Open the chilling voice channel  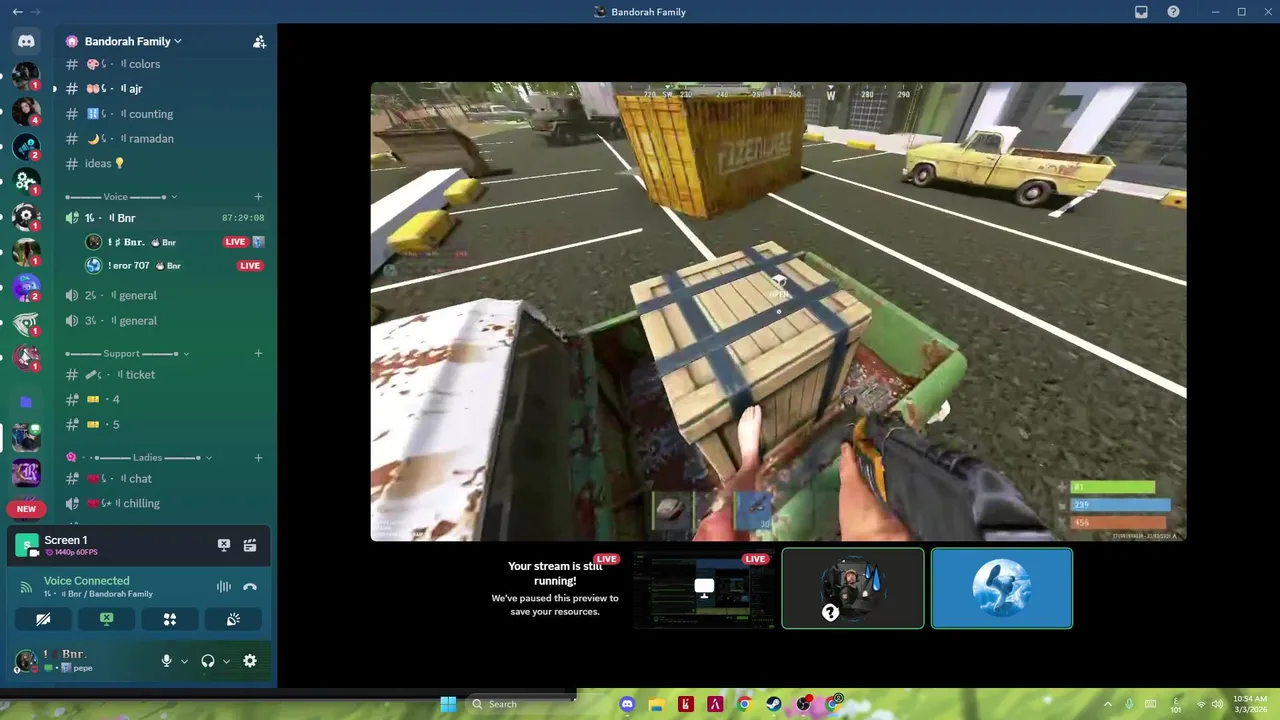pyautogui.click(x=165, y=504)
